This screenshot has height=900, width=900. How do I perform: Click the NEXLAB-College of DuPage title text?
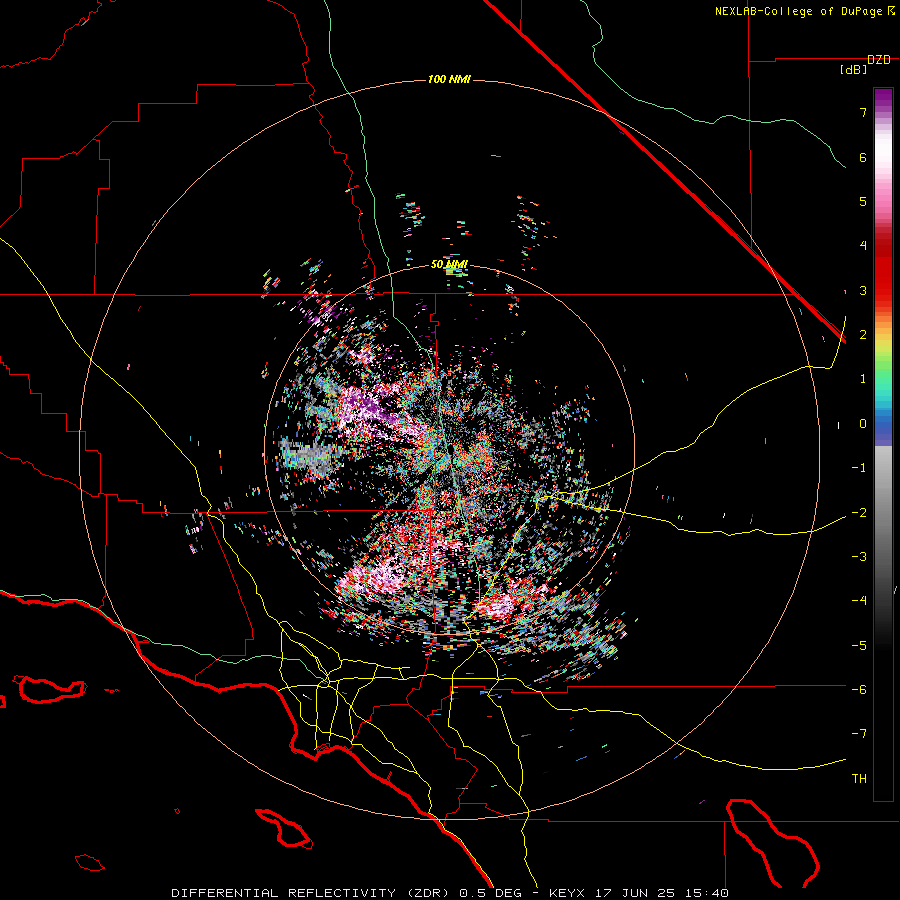point(799,11)
